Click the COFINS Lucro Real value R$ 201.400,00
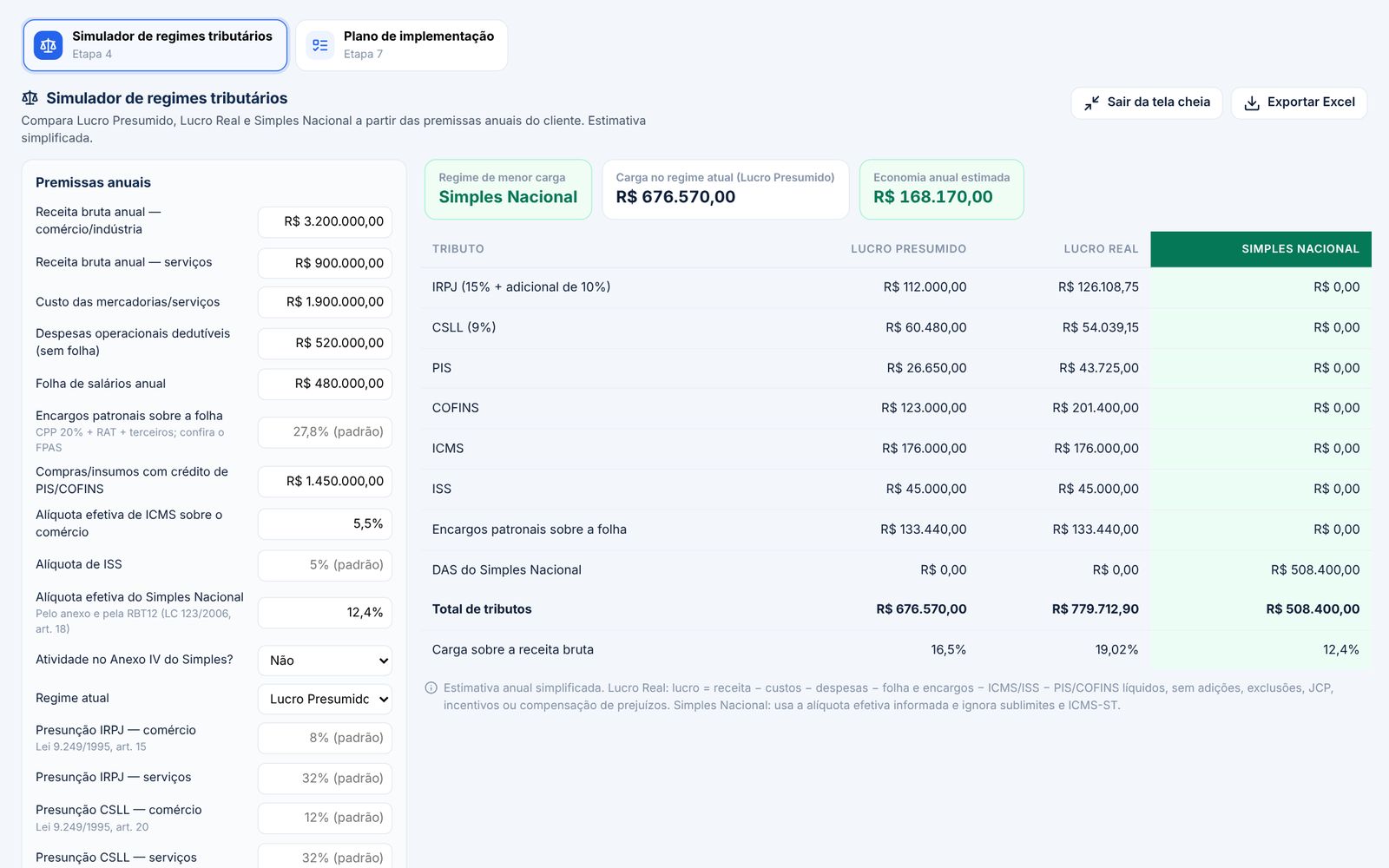The height and width of the screenshot is (868, 1389). click(x=1096, y=408)
